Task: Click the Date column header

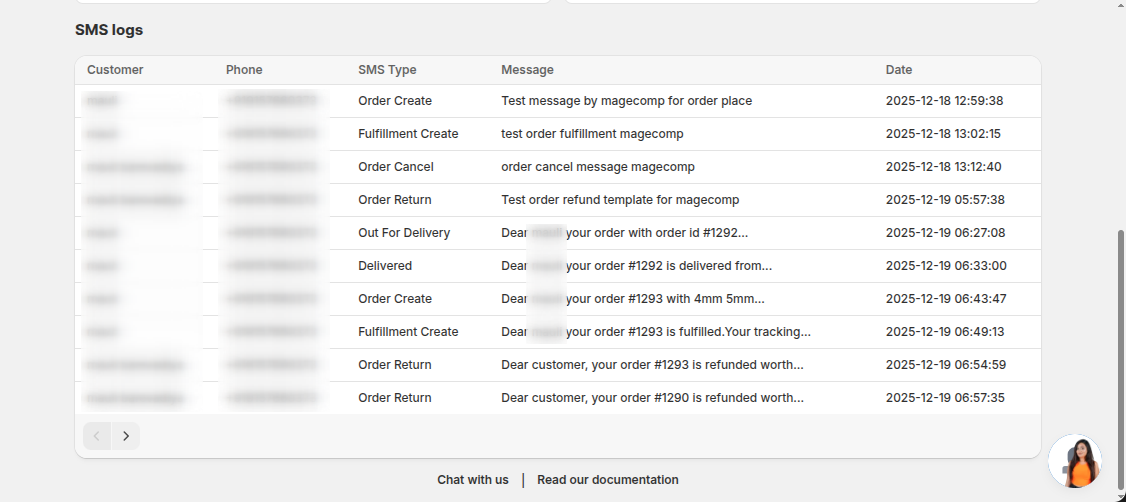Action: coord(899,70)
